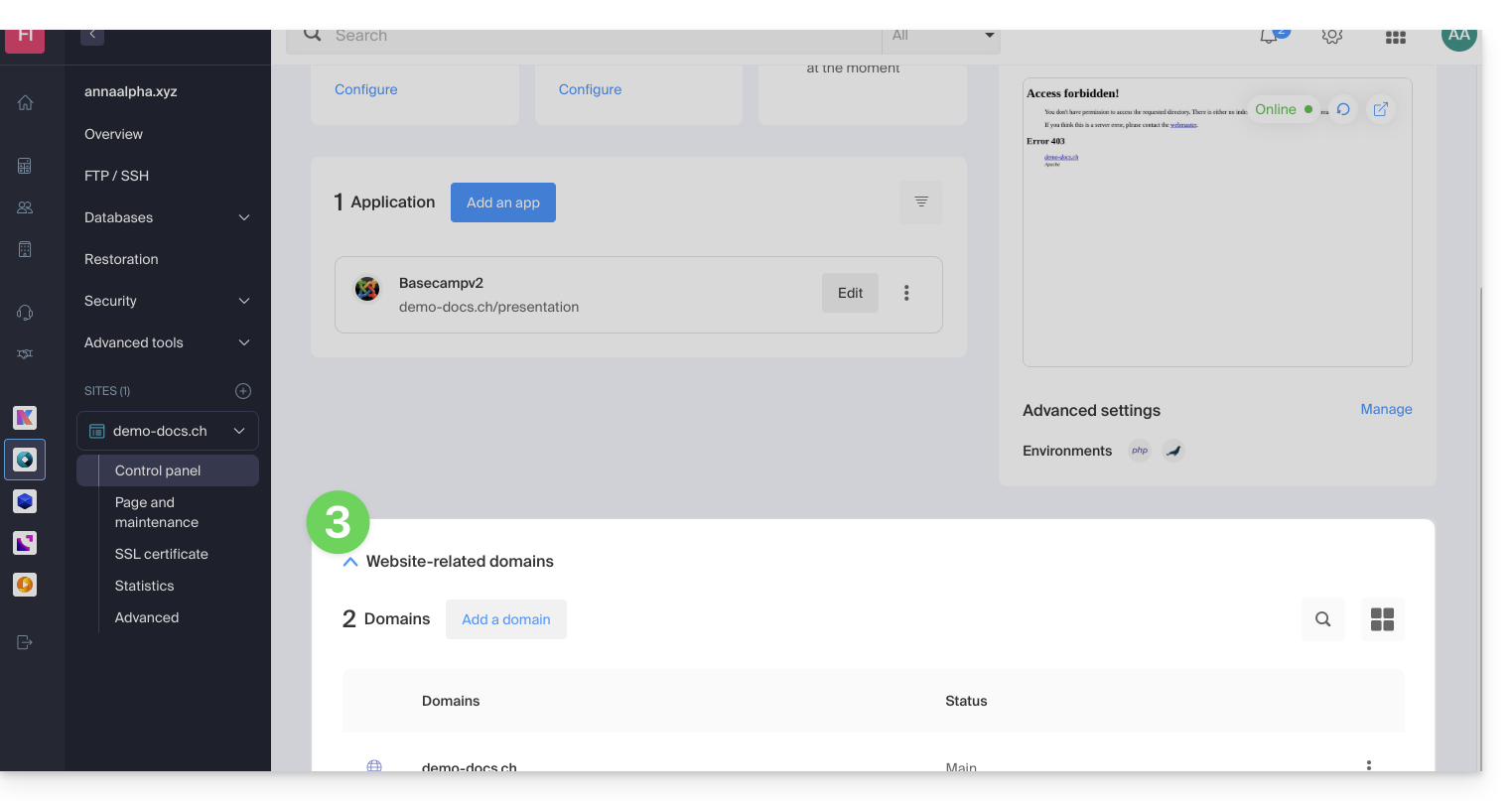Click the home icon in left rail
This screenshot has width=1512, height=801.
[25, 103]
